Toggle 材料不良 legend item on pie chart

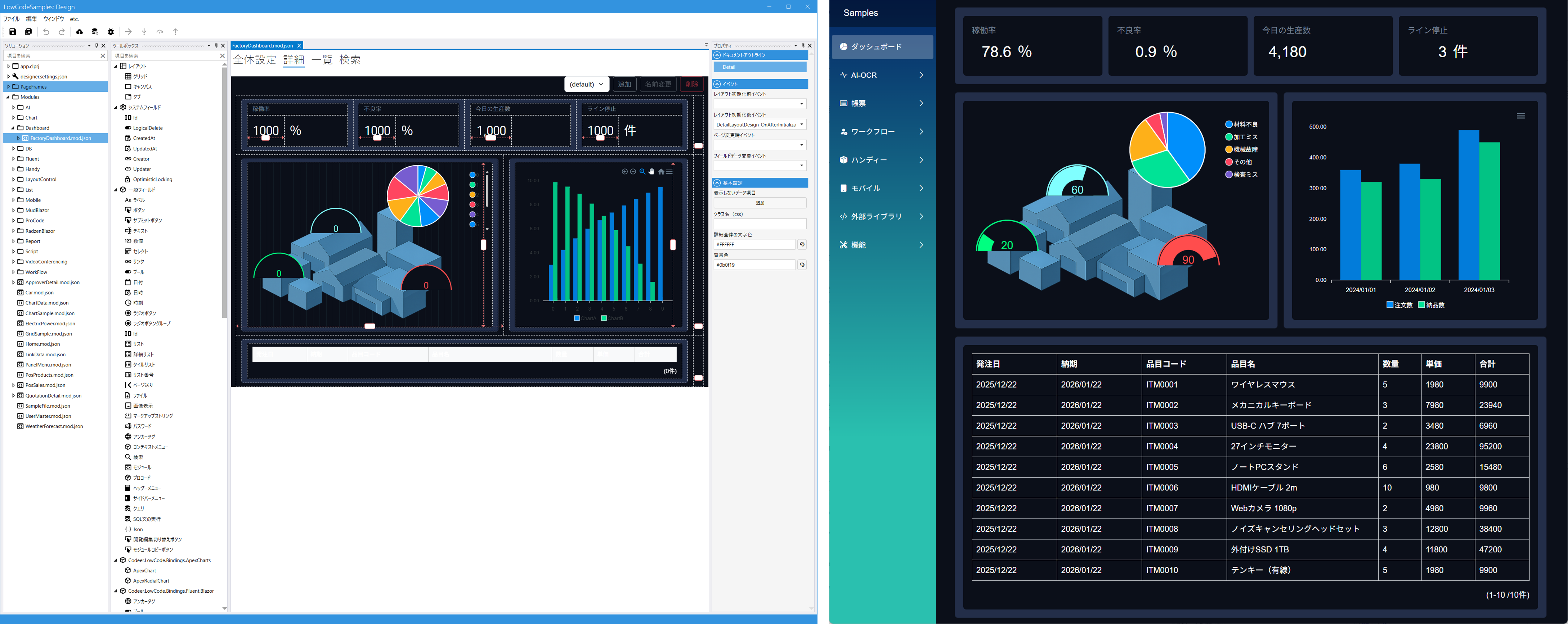click(1241, 124)
